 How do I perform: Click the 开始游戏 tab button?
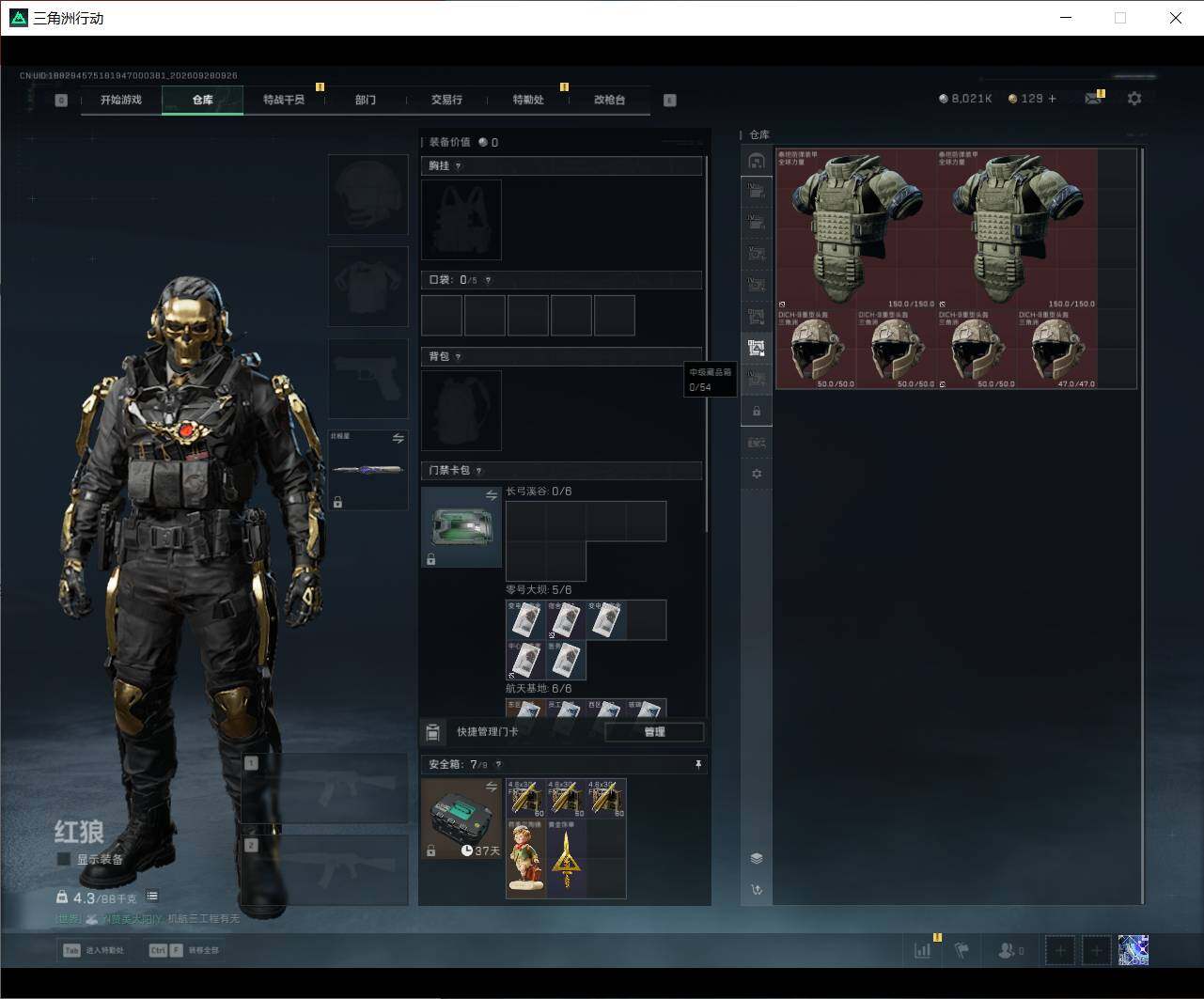[x=121, y=100]
